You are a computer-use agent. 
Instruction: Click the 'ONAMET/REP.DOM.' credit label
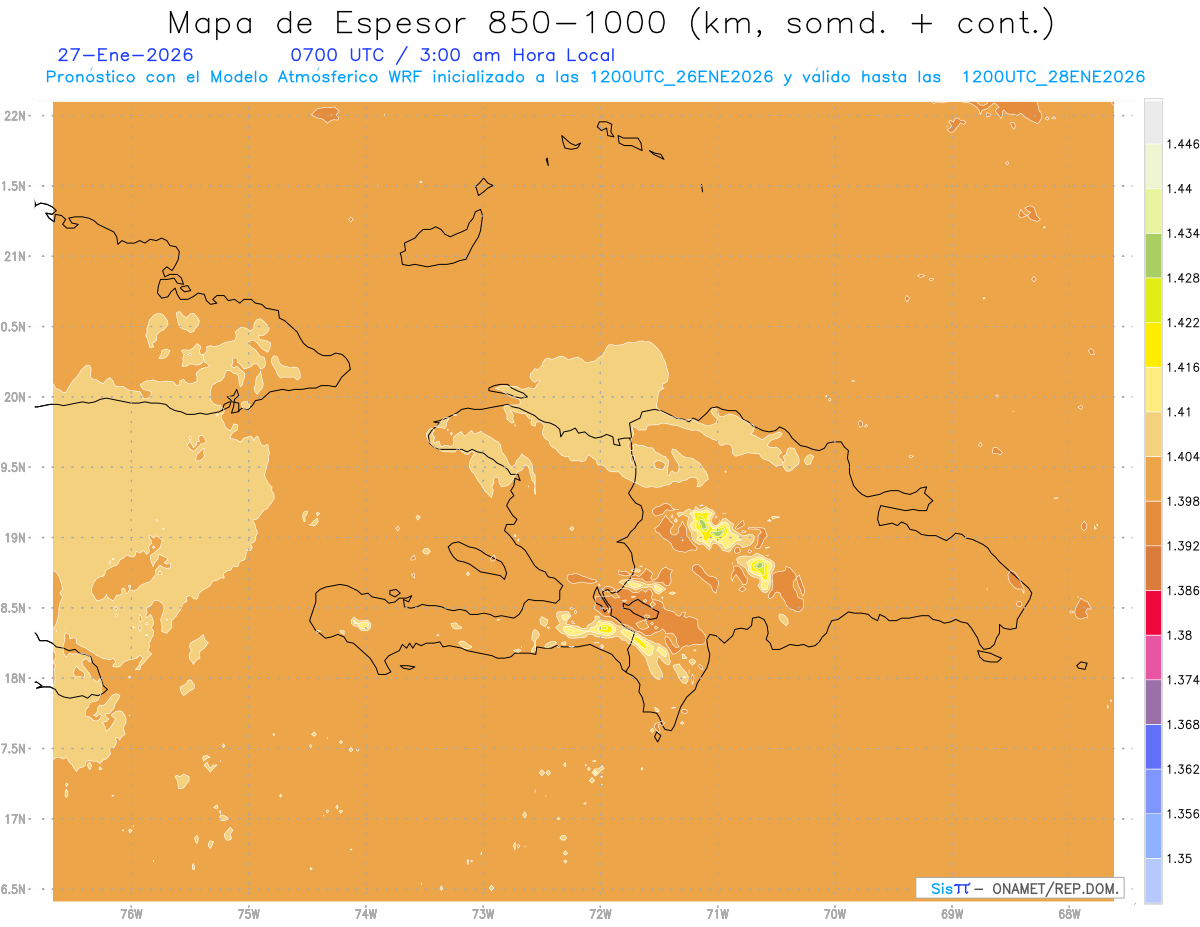(x=1054, y=888)
